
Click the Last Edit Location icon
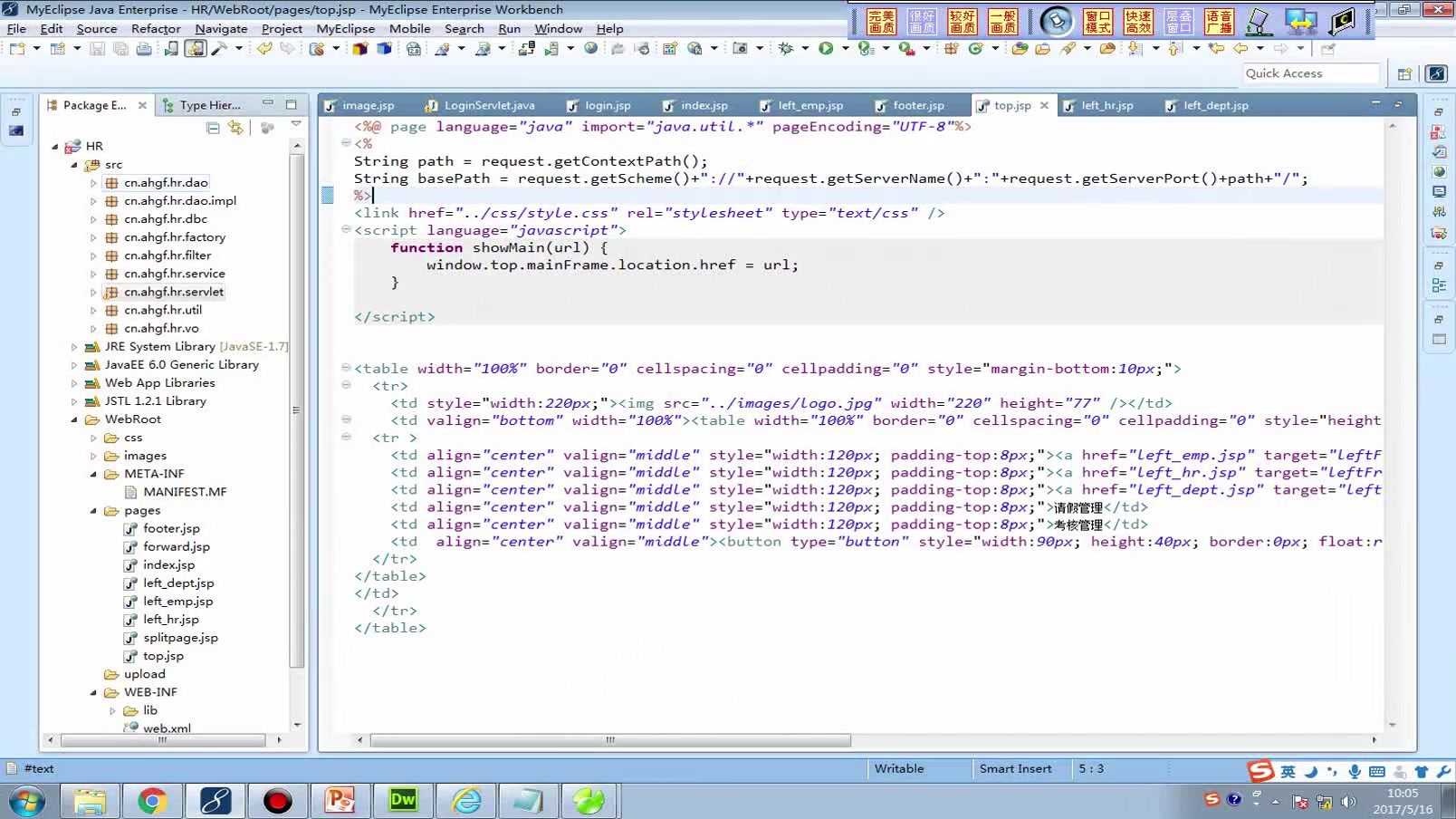[x=1216, y=49]
